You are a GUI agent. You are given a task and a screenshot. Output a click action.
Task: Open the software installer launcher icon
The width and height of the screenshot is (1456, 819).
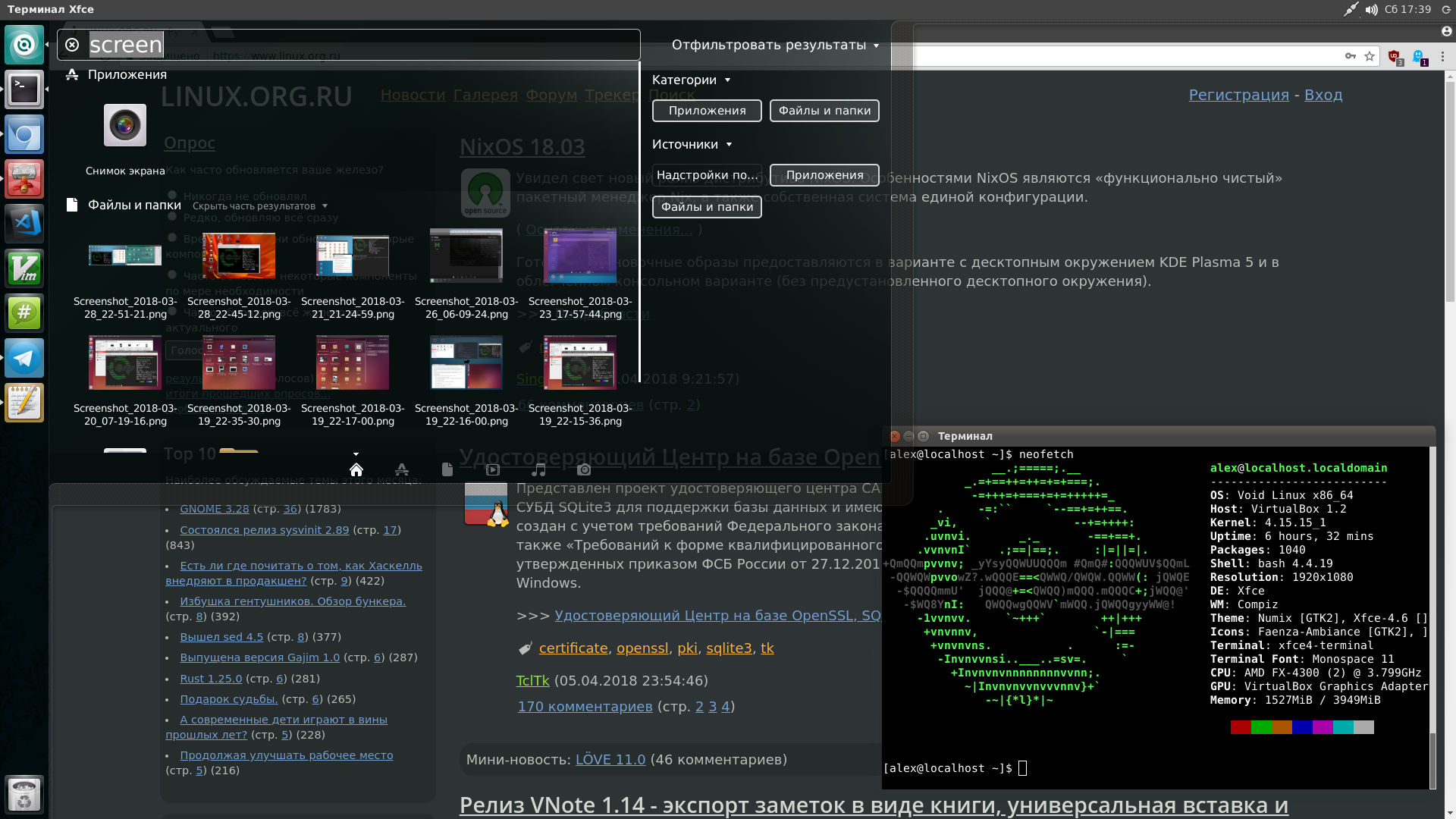coord(24,179)
